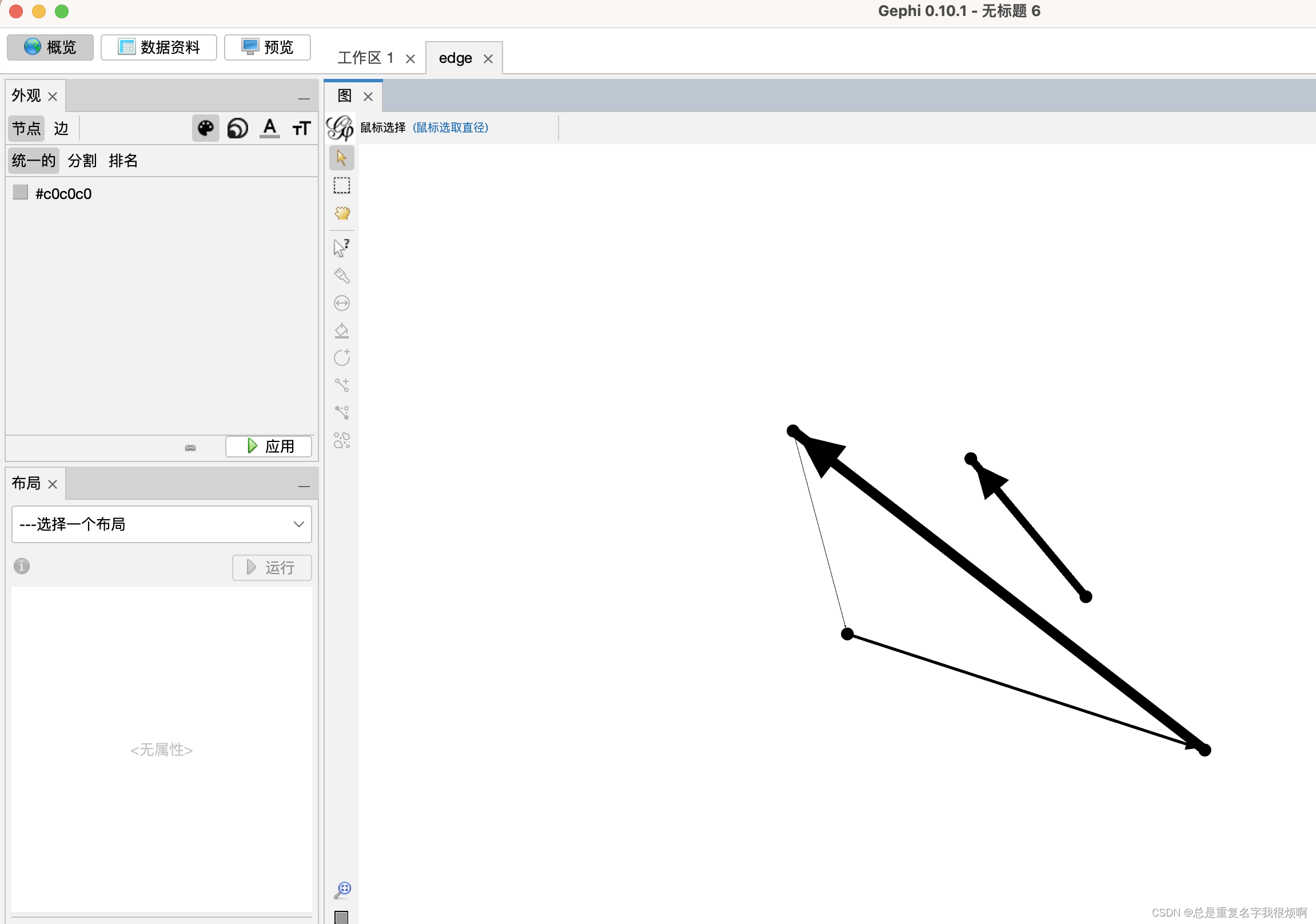Viewport: 1316px width, 924px height.
Task: Open the 工作区 1 workspace tab
Action: click(x=365, y=58)
